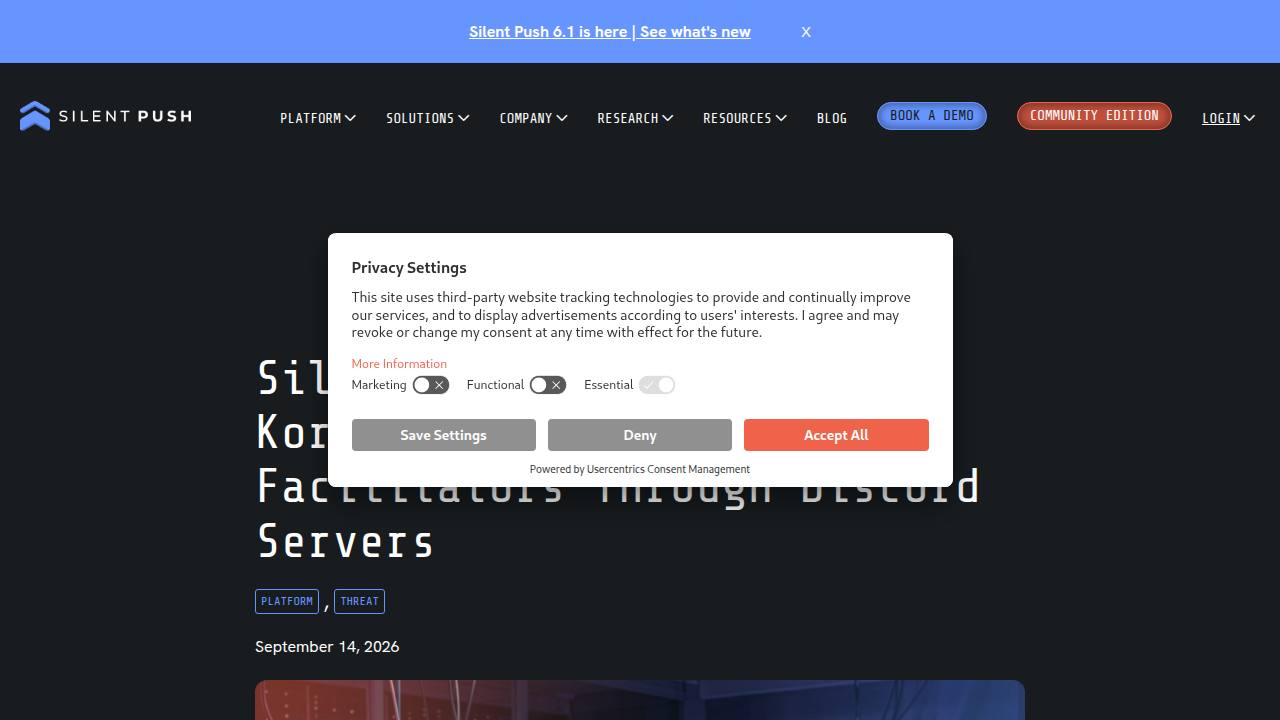Expand the Platform menu

318,118
